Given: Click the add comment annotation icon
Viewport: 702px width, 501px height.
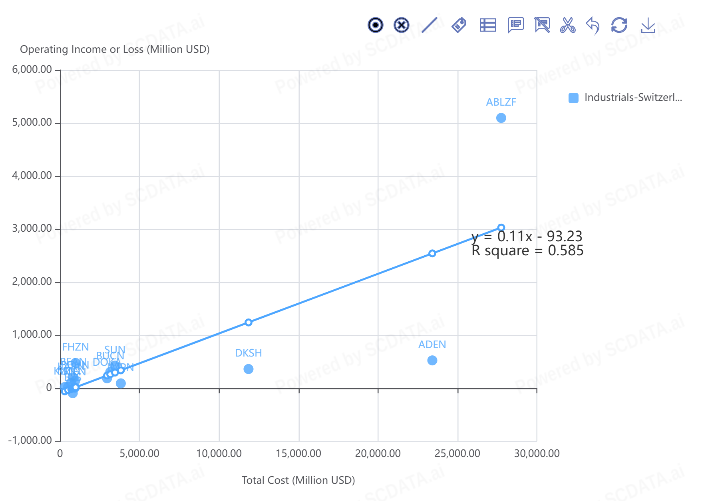Looking at the screenshot, I should pyautogui.click(x=516, y=25).
